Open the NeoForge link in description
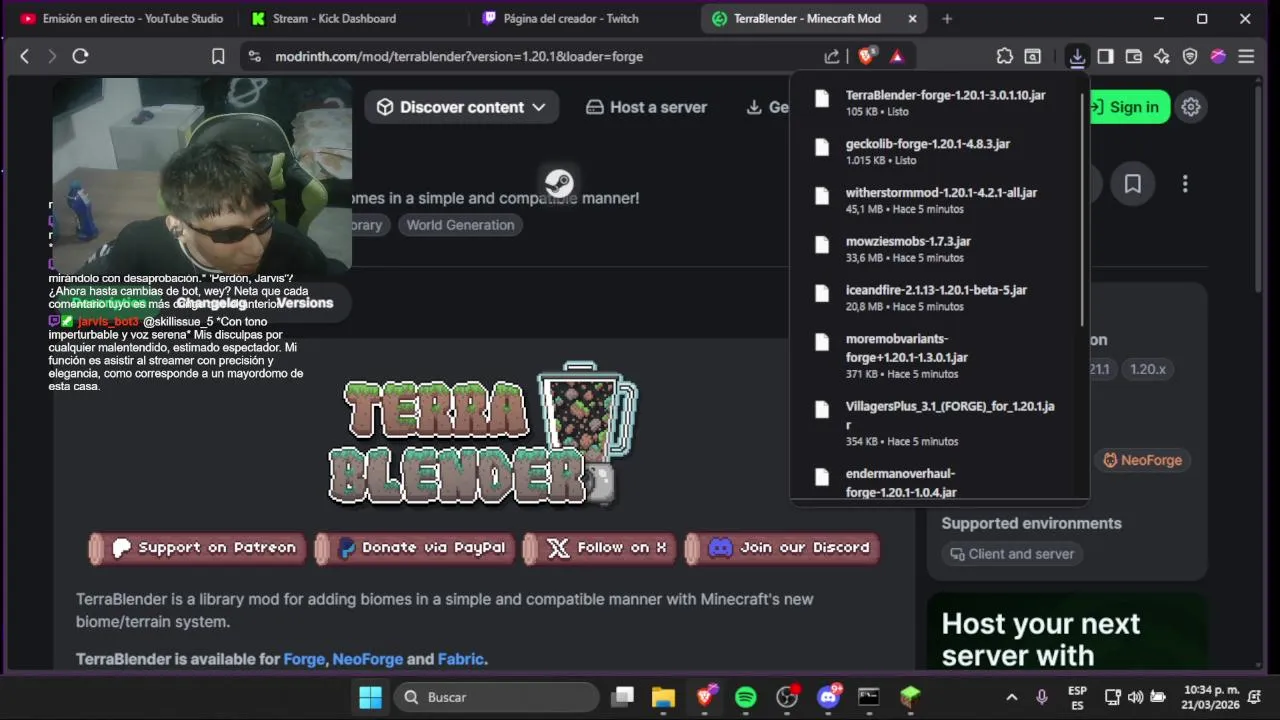 (x=368, y=659)
